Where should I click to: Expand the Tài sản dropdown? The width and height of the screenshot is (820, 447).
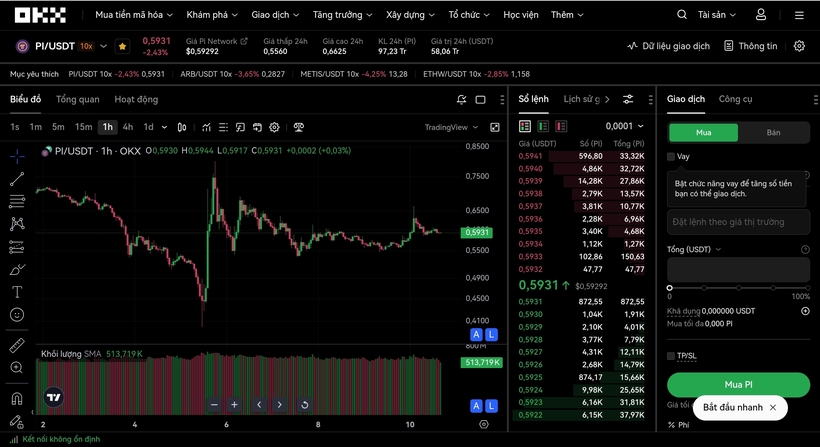pos(716,15)
